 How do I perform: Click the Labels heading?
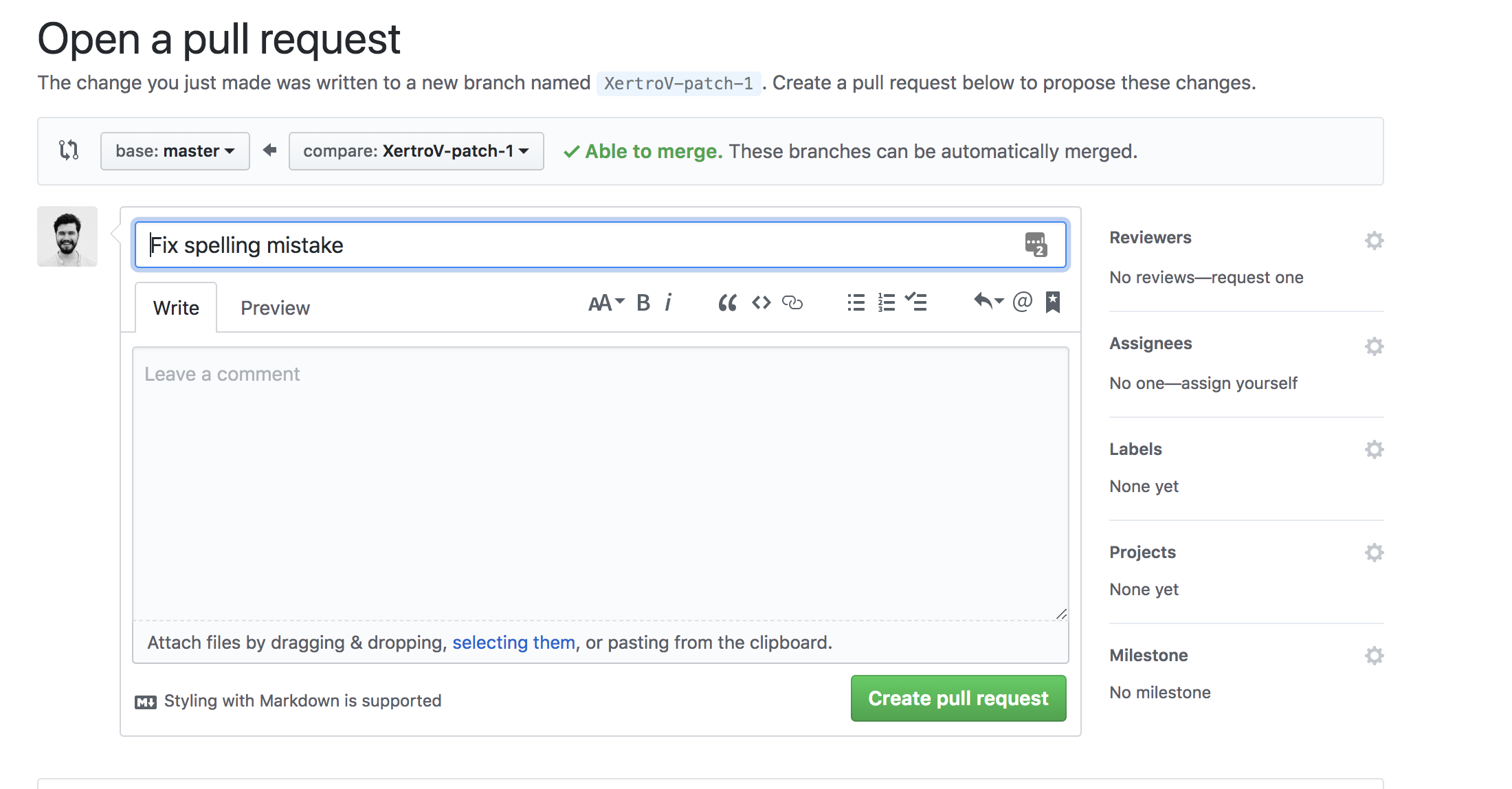[1135, 449]
